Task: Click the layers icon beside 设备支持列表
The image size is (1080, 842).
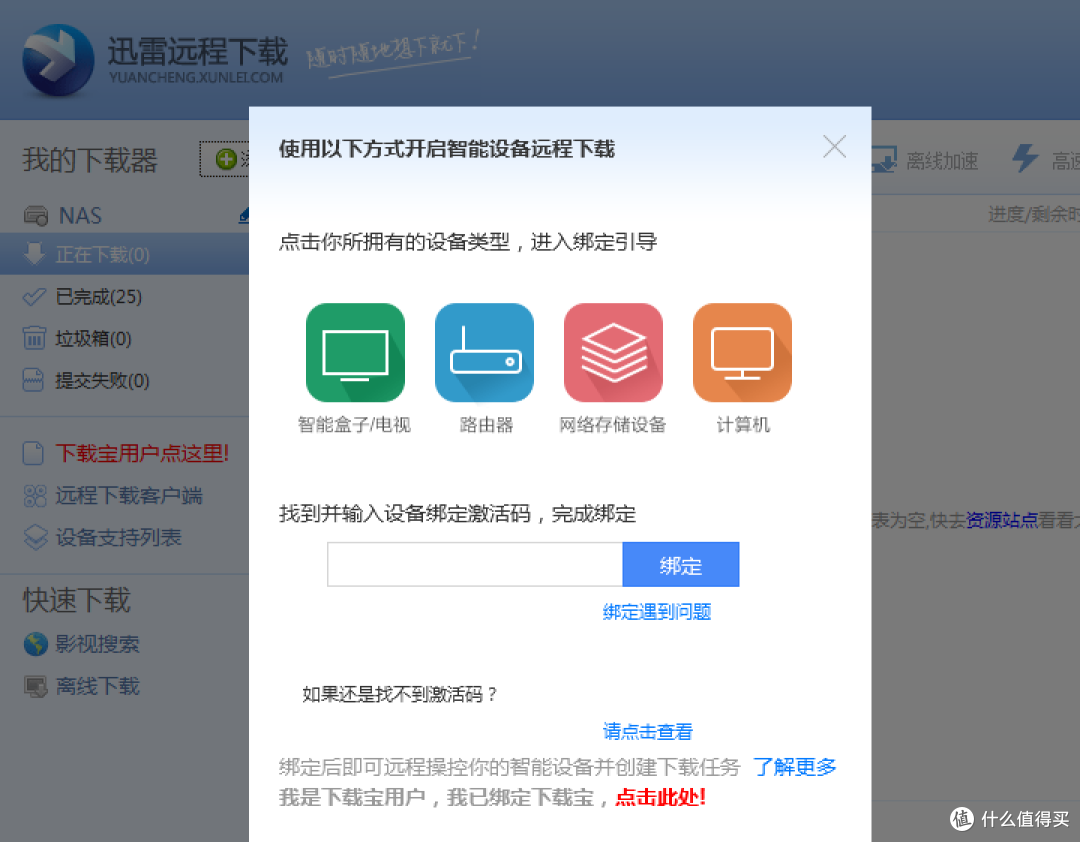Action: coord(36,537)
